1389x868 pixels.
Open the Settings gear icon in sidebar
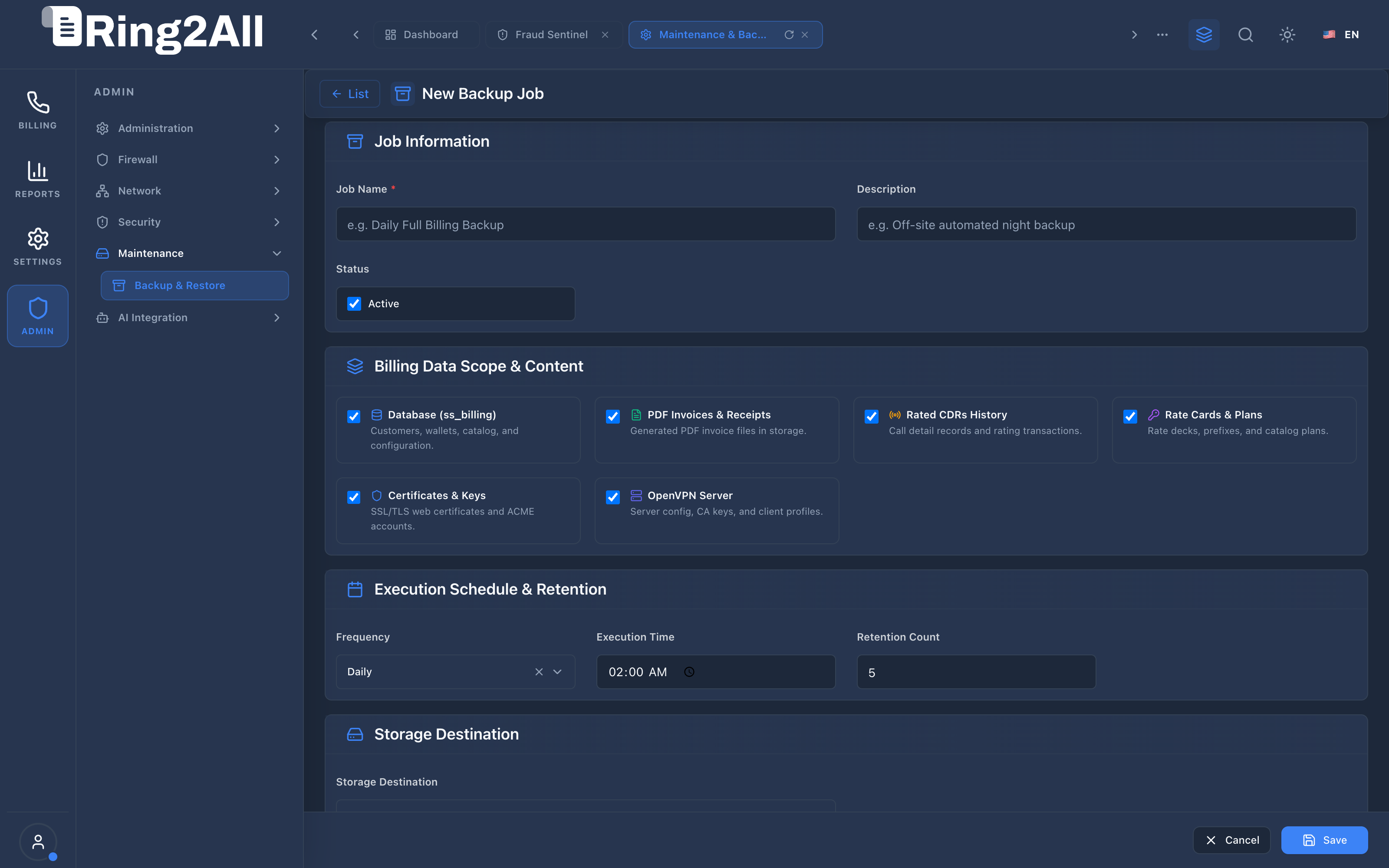pos(38,238)
